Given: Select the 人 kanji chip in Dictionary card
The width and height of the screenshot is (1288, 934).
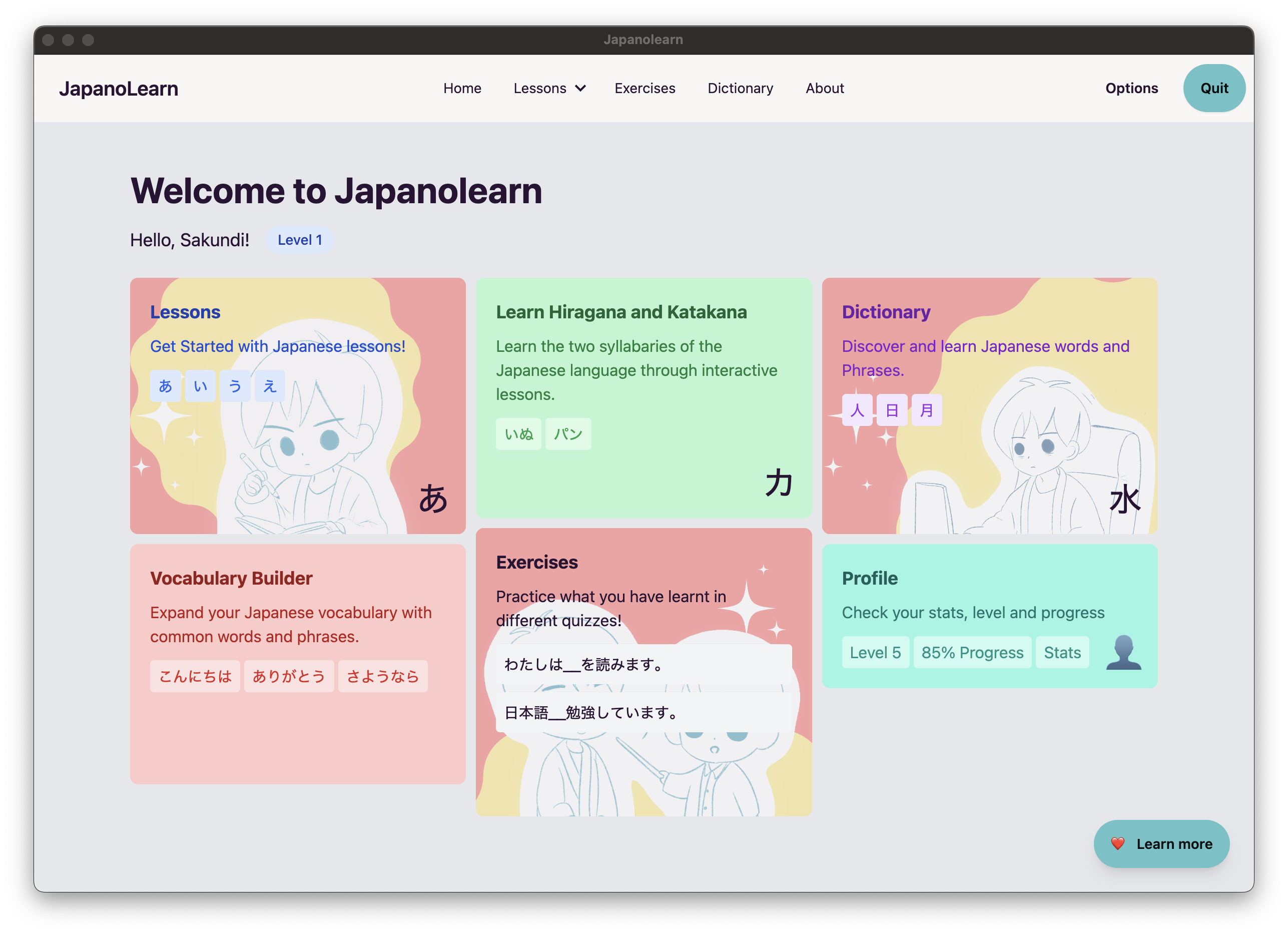Looking at the screenshot, I should [857, 410].
